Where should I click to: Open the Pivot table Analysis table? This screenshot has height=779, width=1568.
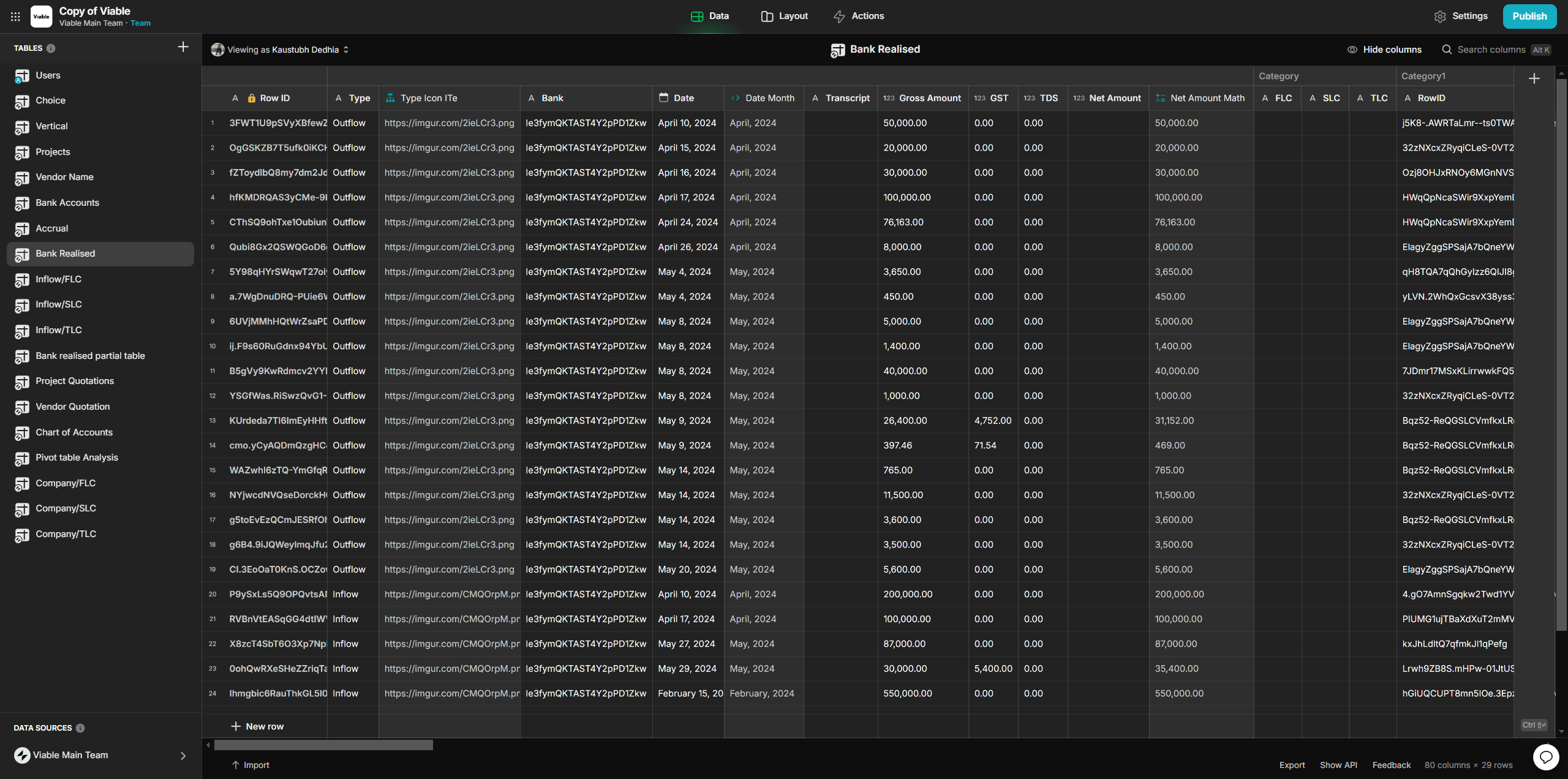click(100, 457)
